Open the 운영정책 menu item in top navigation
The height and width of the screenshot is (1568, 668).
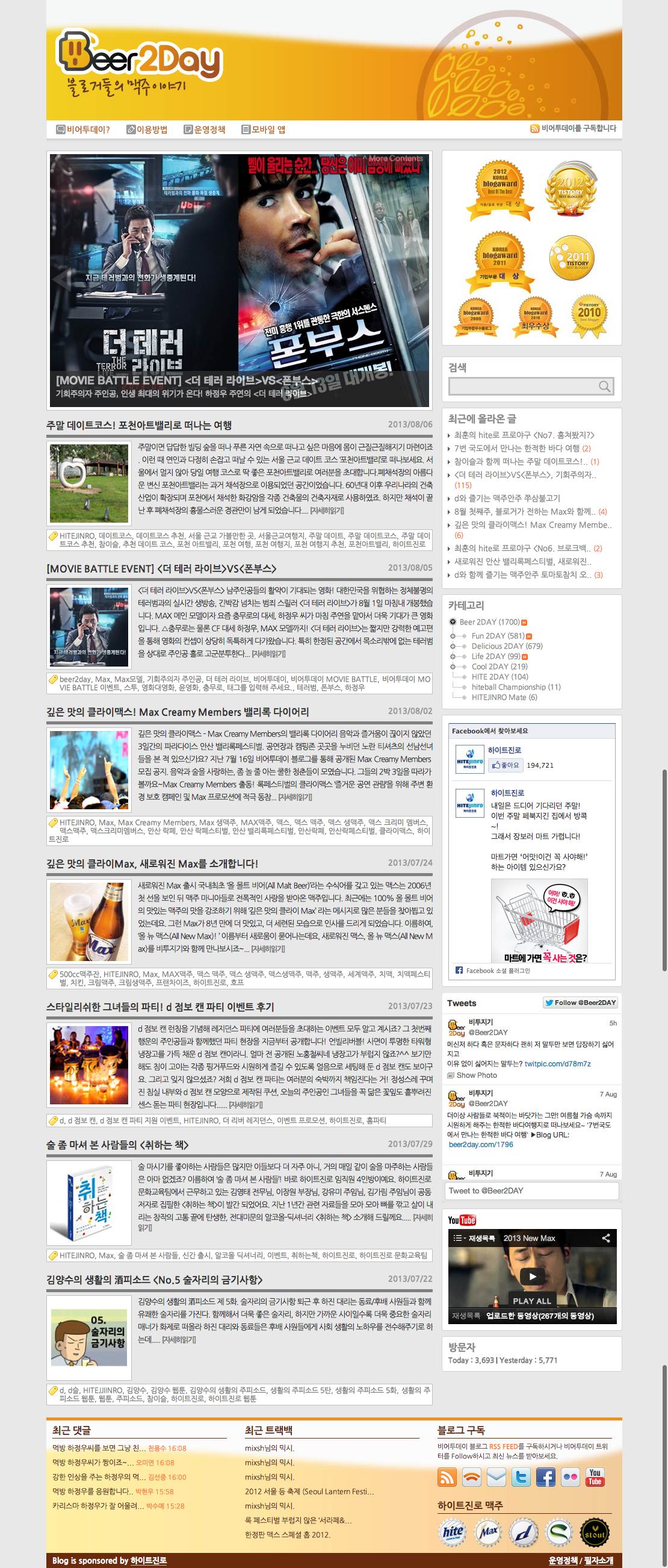pyautogui.click(x=205, y=129)
